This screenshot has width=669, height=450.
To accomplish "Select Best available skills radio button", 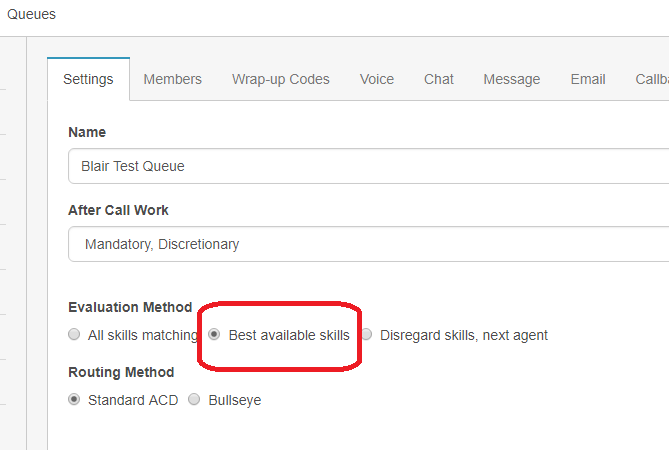I will [x=214, y=334].
